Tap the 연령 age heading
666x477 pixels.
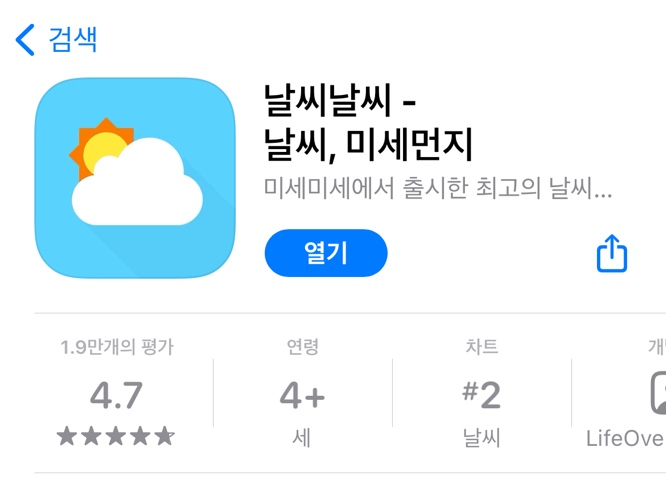tap(302, 347)
